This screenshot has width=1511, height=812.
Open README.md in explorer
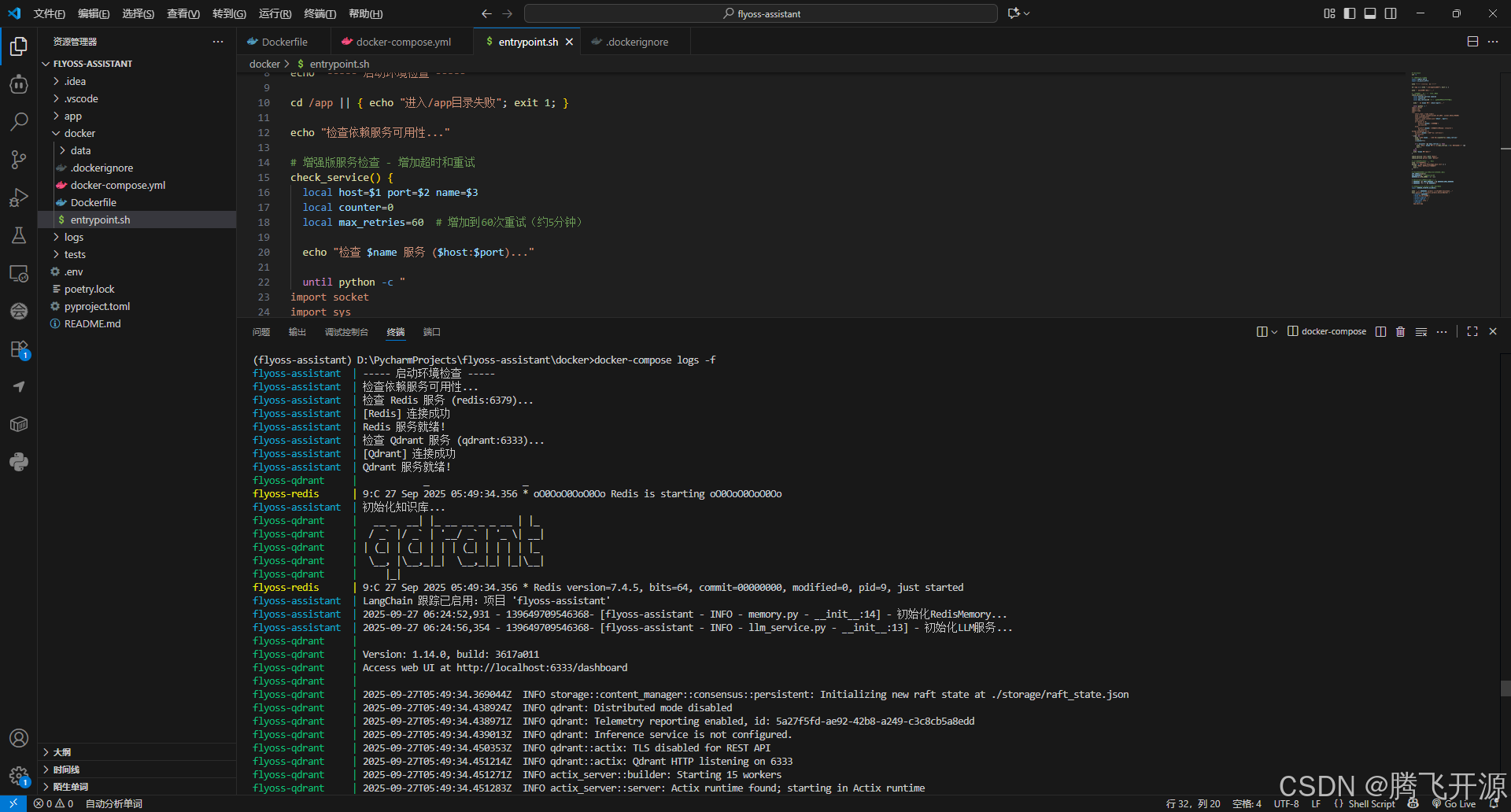click(x=137, y=323)
